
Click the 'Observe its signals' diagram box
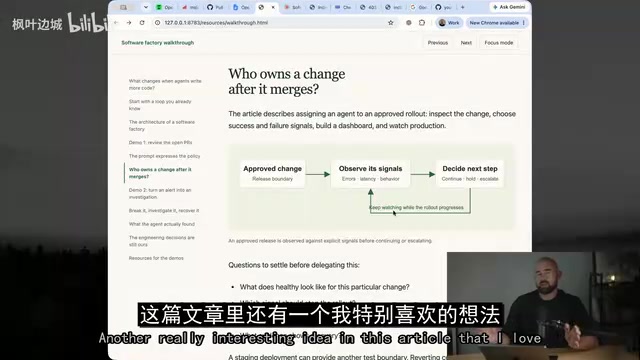tap(370, 173)
